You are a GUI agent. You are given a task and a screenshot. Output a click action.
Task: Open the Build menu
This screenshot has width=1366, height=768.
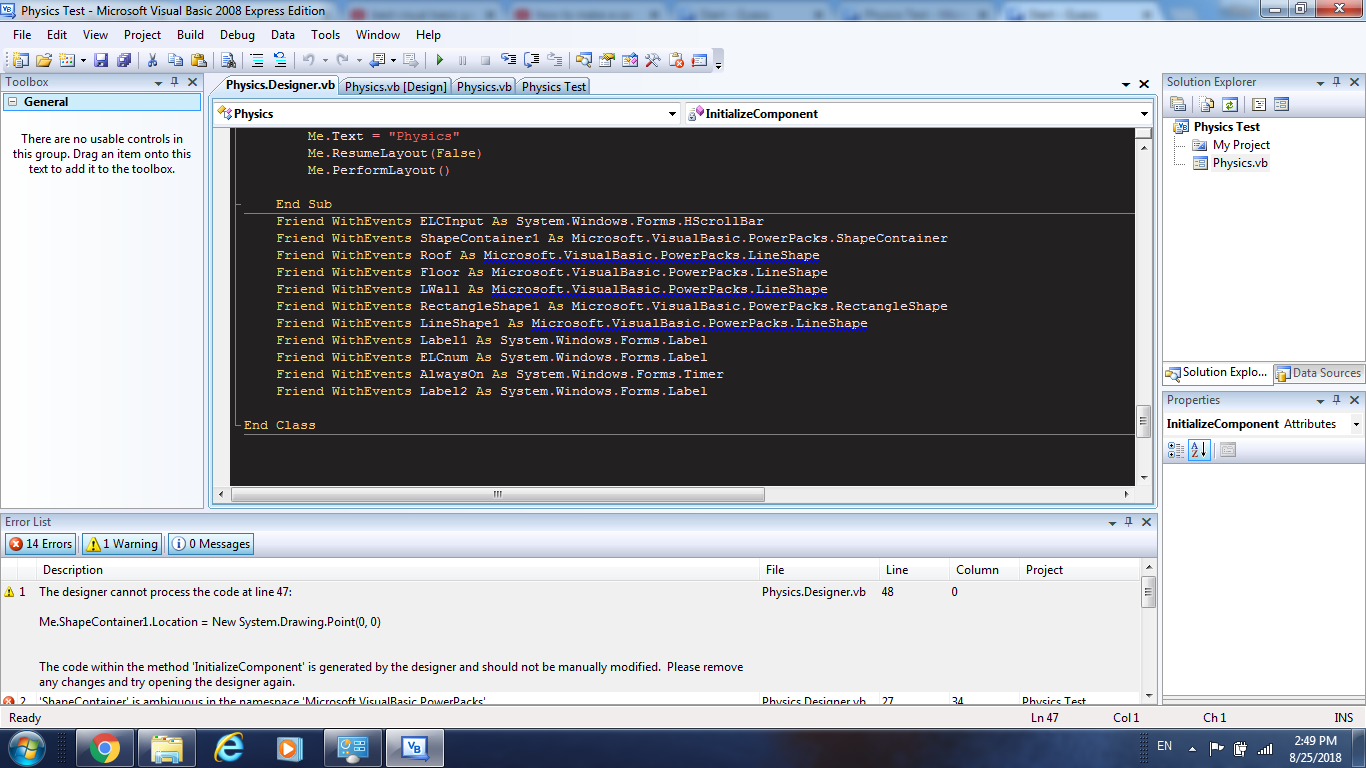coord(190,34)
